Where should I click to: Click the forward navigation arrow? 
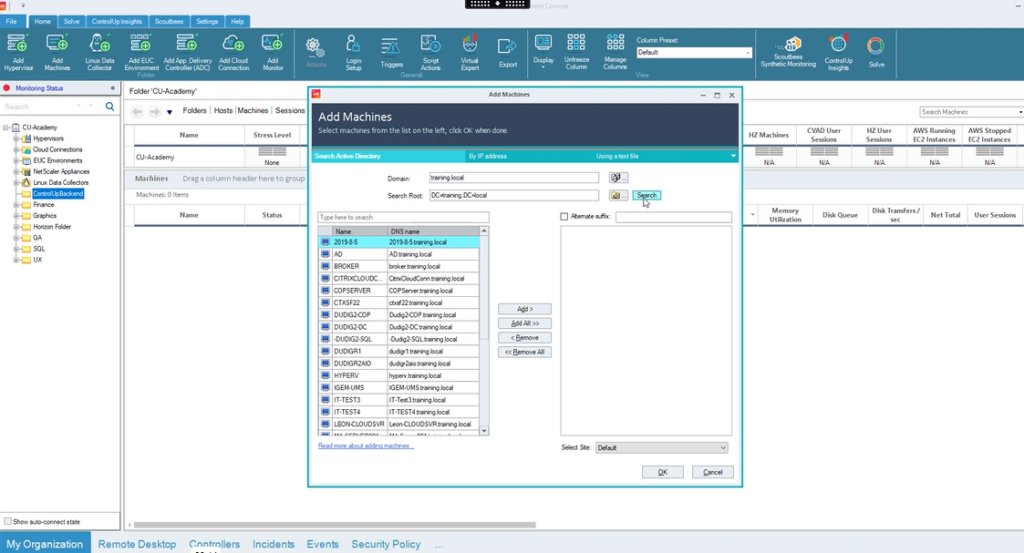tap(155, 112)
